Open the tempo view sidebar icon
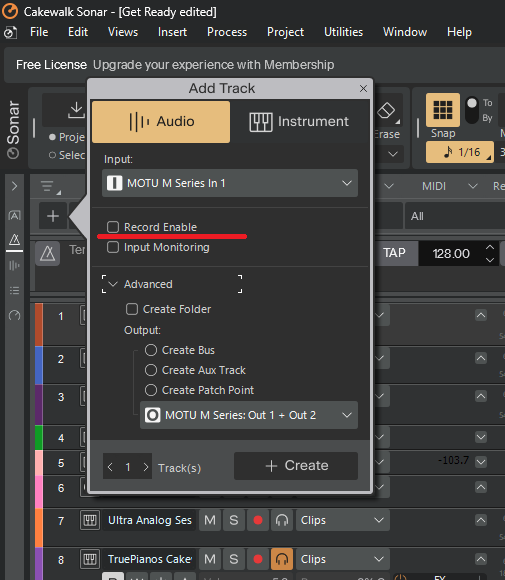Screen dimensions: 505x580 coord(14,240)
